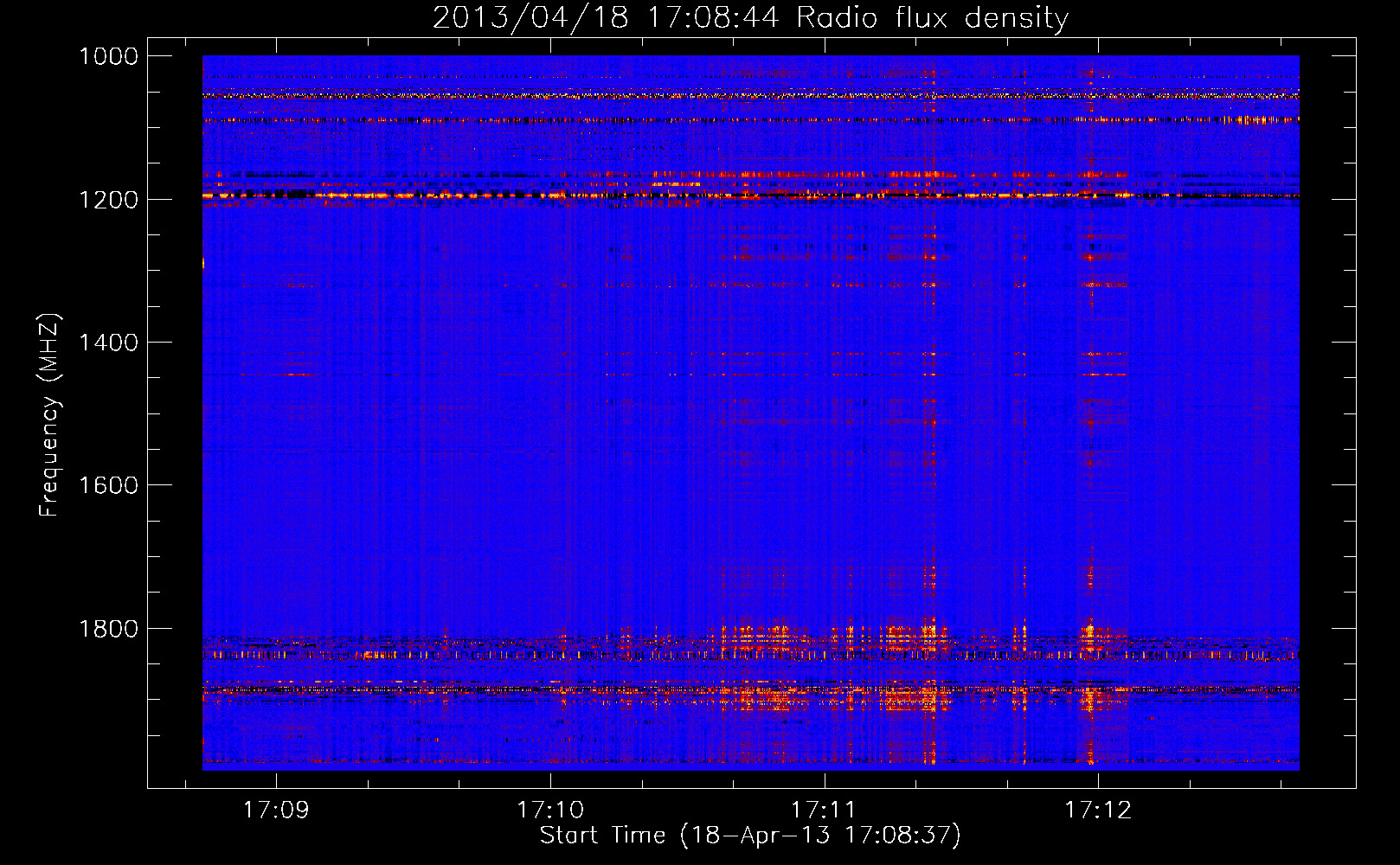The image size is (1400, 865).
Task: Click the plot title "2013/04/18 17:08:44 Radio flux density"
Action: [x=750, y=17]
